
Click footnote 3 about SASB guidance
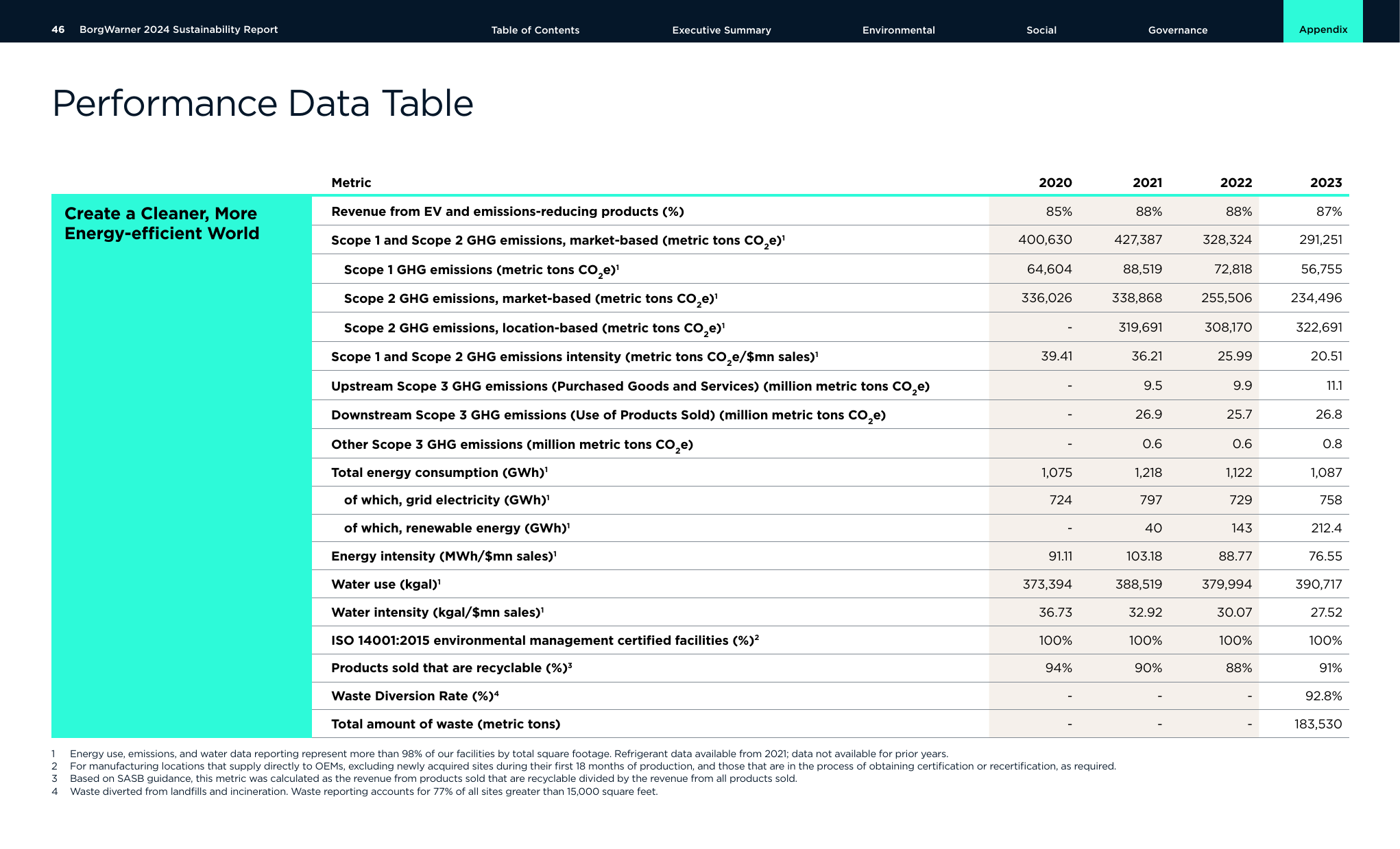[424, 778]
